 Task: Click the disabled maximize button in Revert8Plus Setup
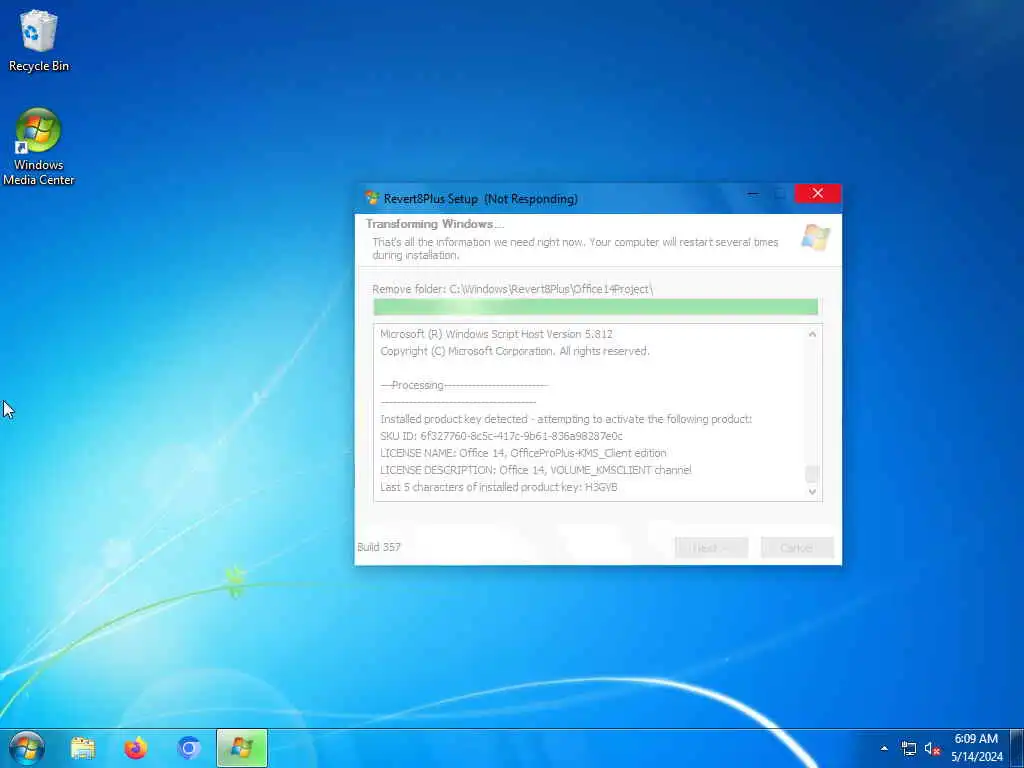779,194
